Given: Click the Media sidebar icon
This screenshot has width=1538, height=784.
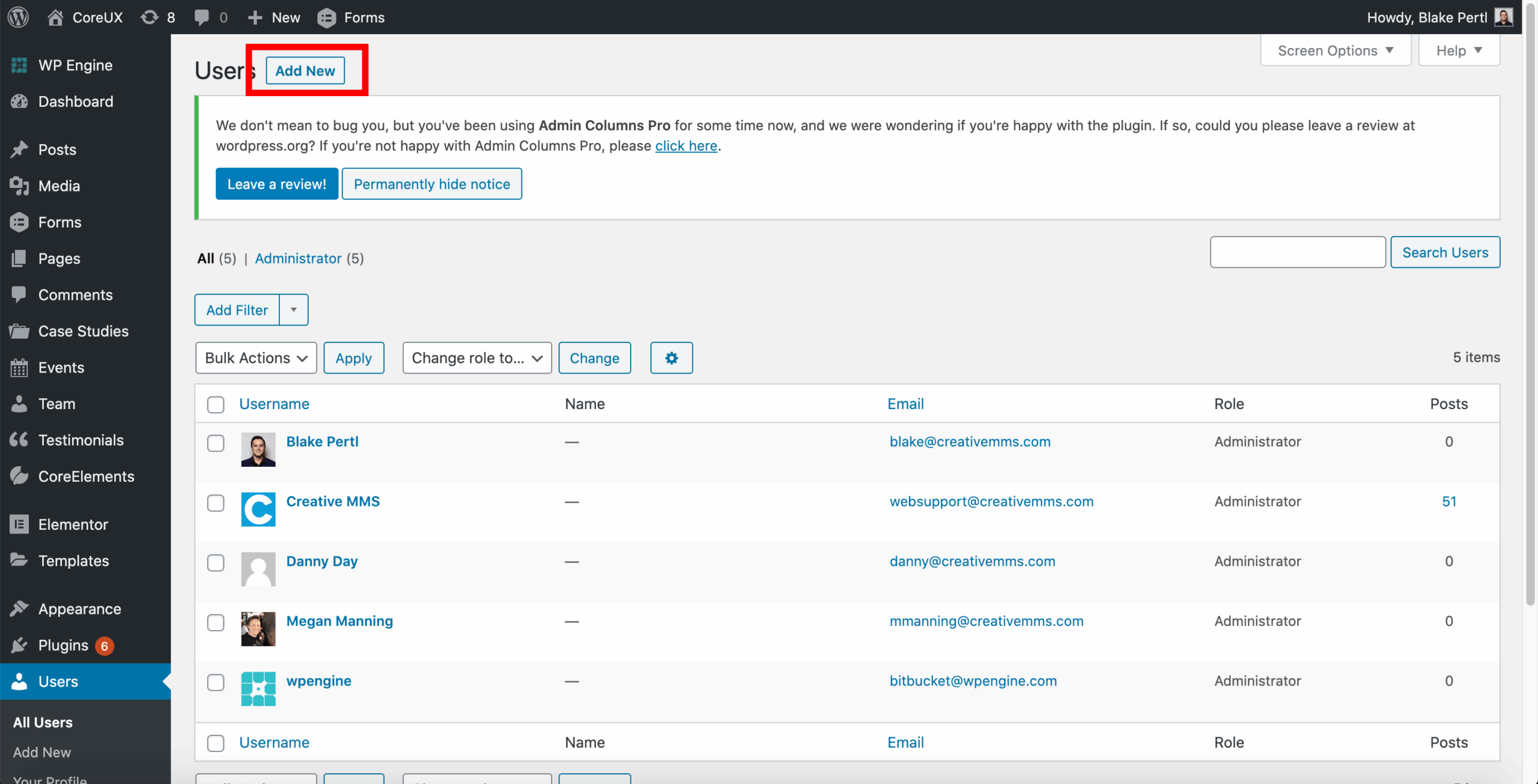Looking at the screenshot, I should (19, 186).
